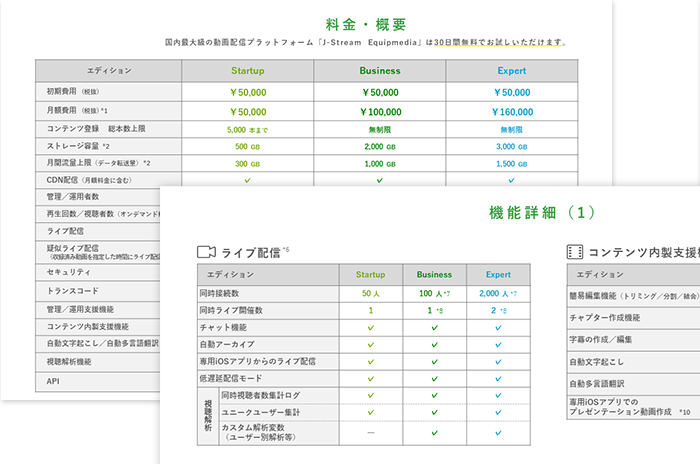Click Startup header in 料金・概要 table
Screen dimensions: 700x464
coord(247,71)
